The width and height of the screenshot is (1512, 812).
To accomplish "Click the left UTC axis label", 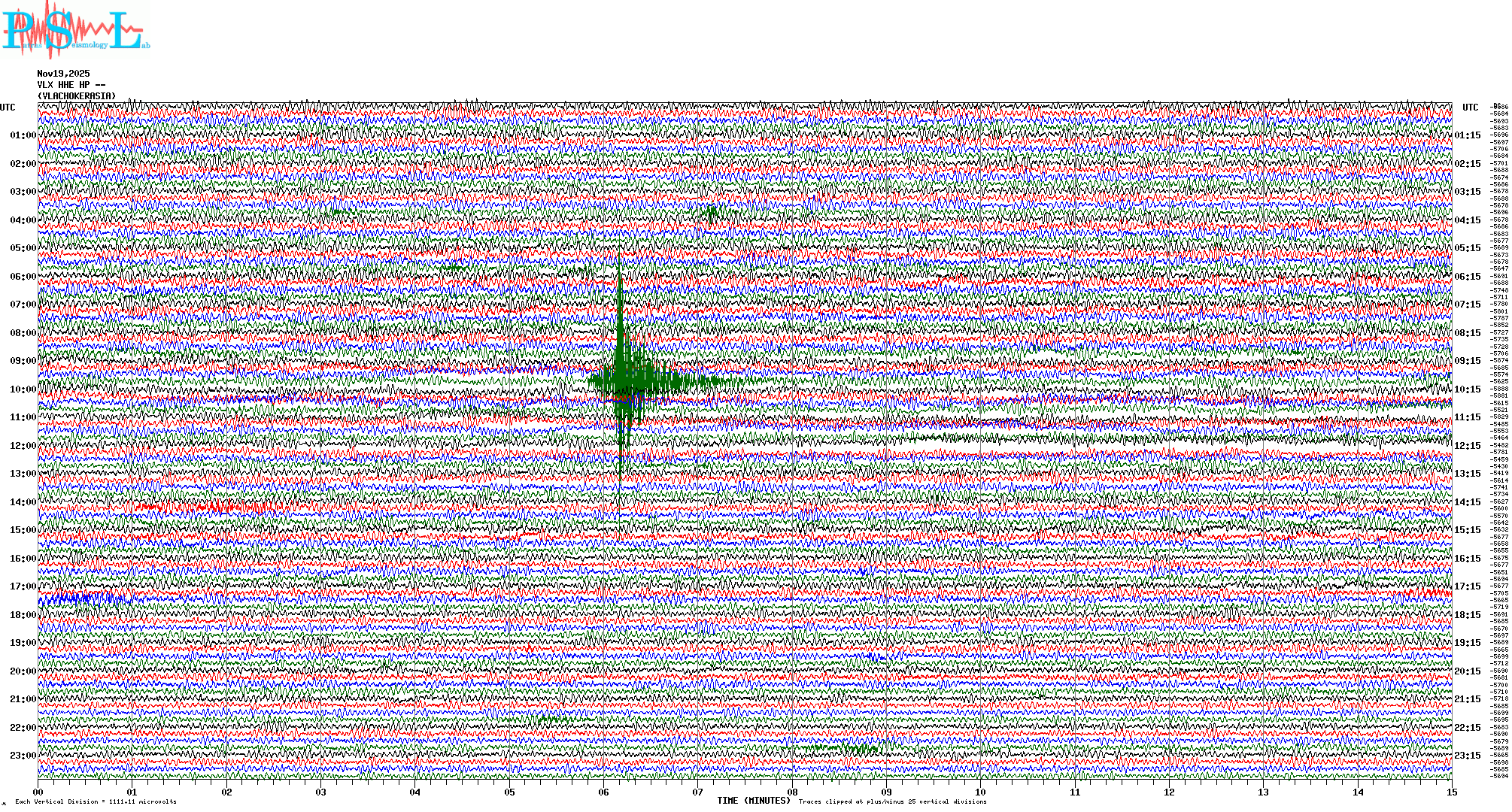I will (8, 108).
